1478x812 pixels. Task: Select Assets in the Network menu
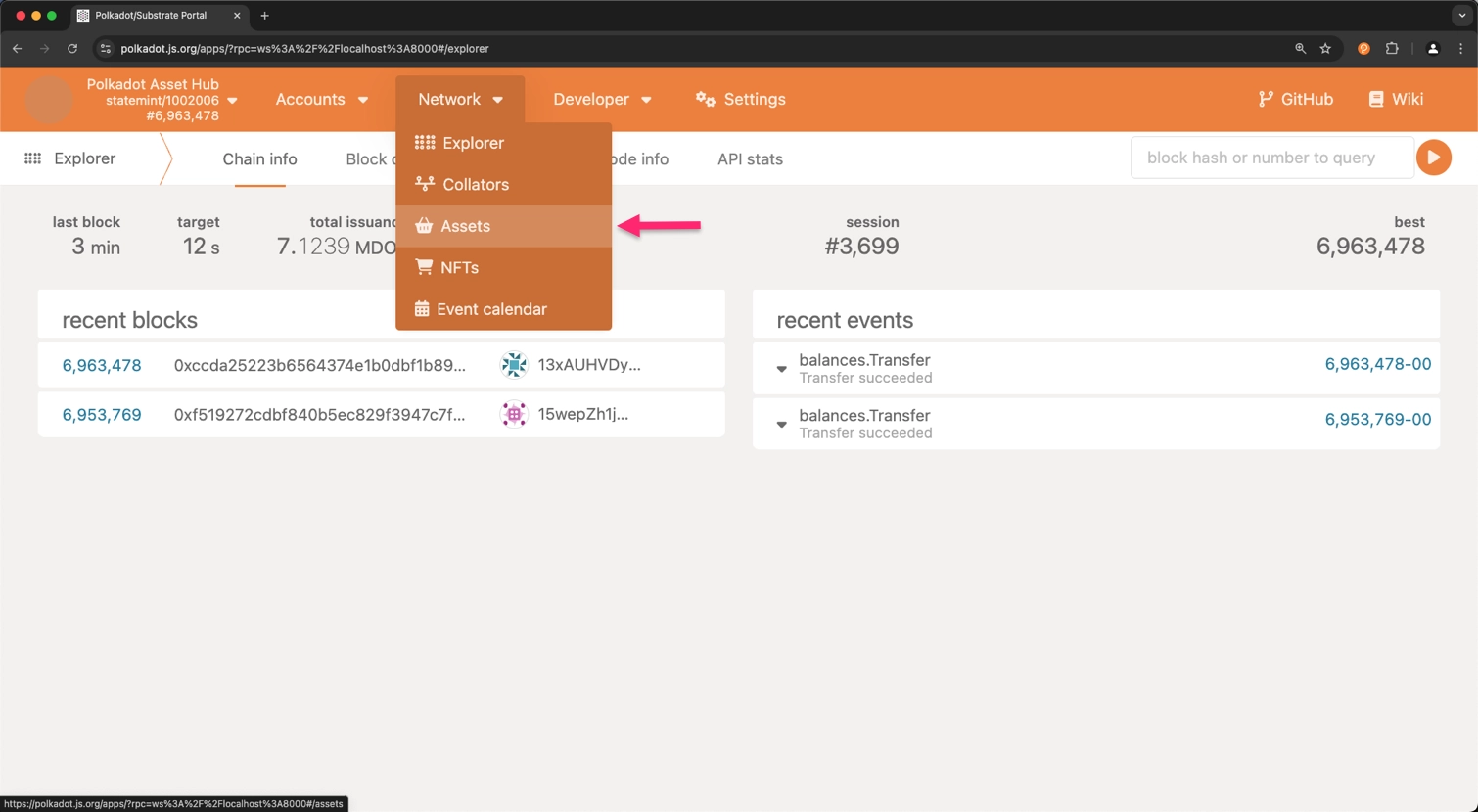tap(465, 226)
